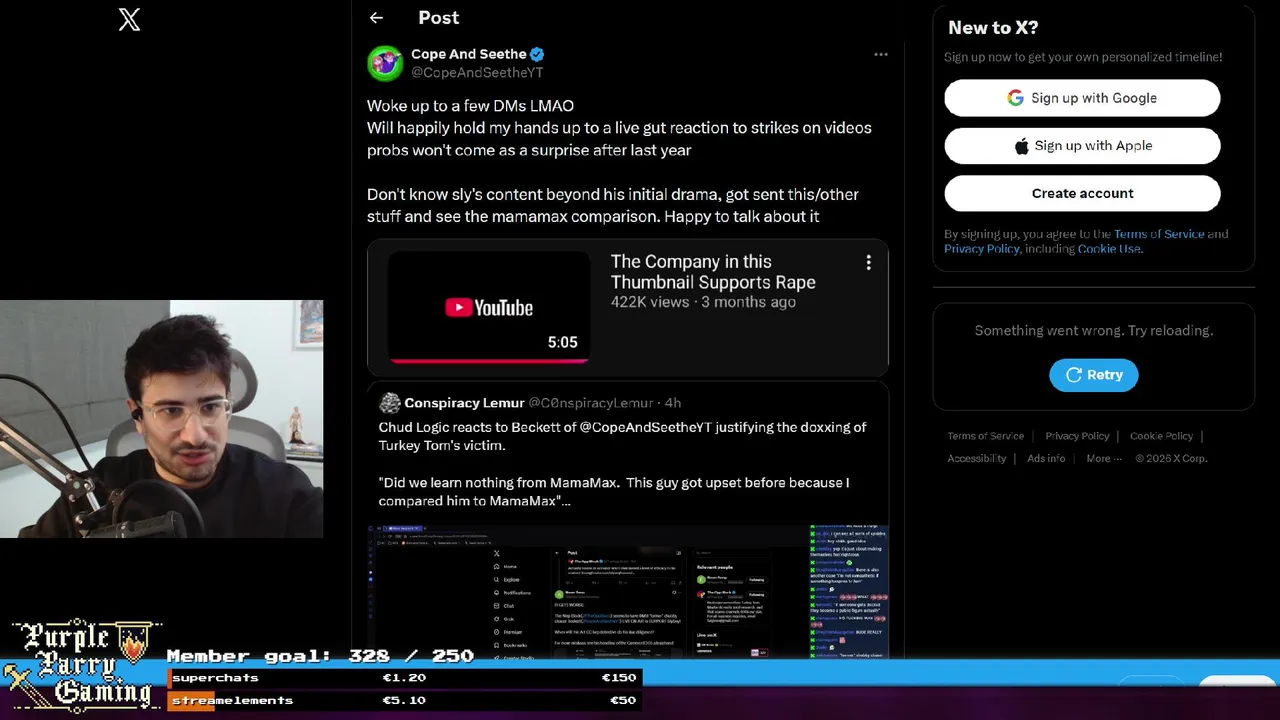This screenshot has height=720, width=1280.
Task: Open the Cookie Use link
Action: (1109, 249)
